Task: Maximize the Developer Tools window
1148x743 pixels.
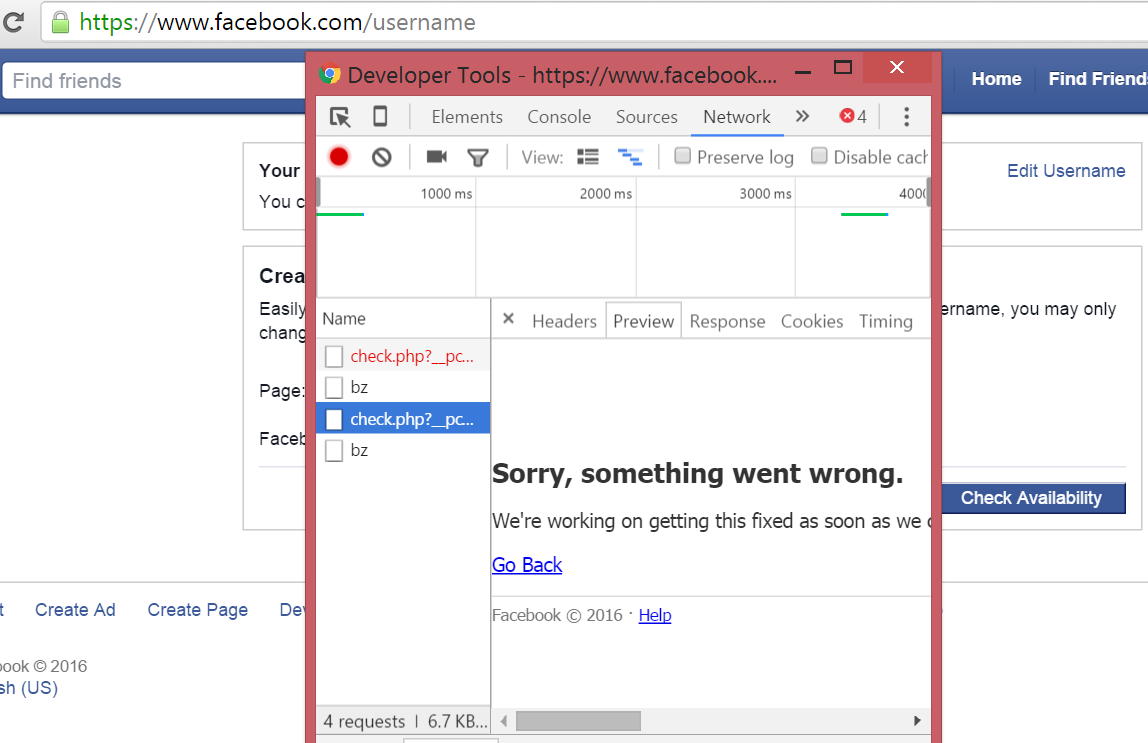Action: [x=843, y=68]
